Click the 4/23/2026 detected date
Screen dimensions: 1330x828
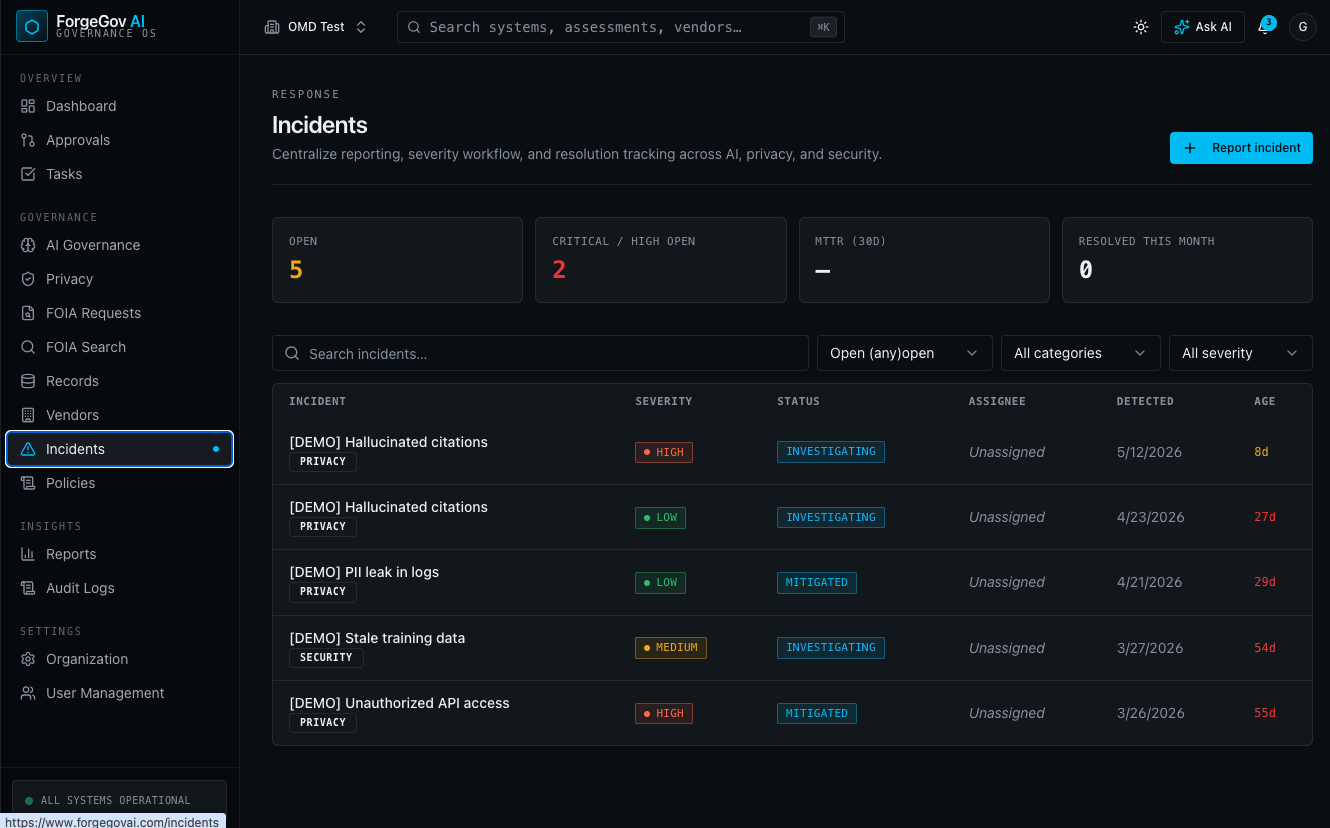pos(1150,517)
